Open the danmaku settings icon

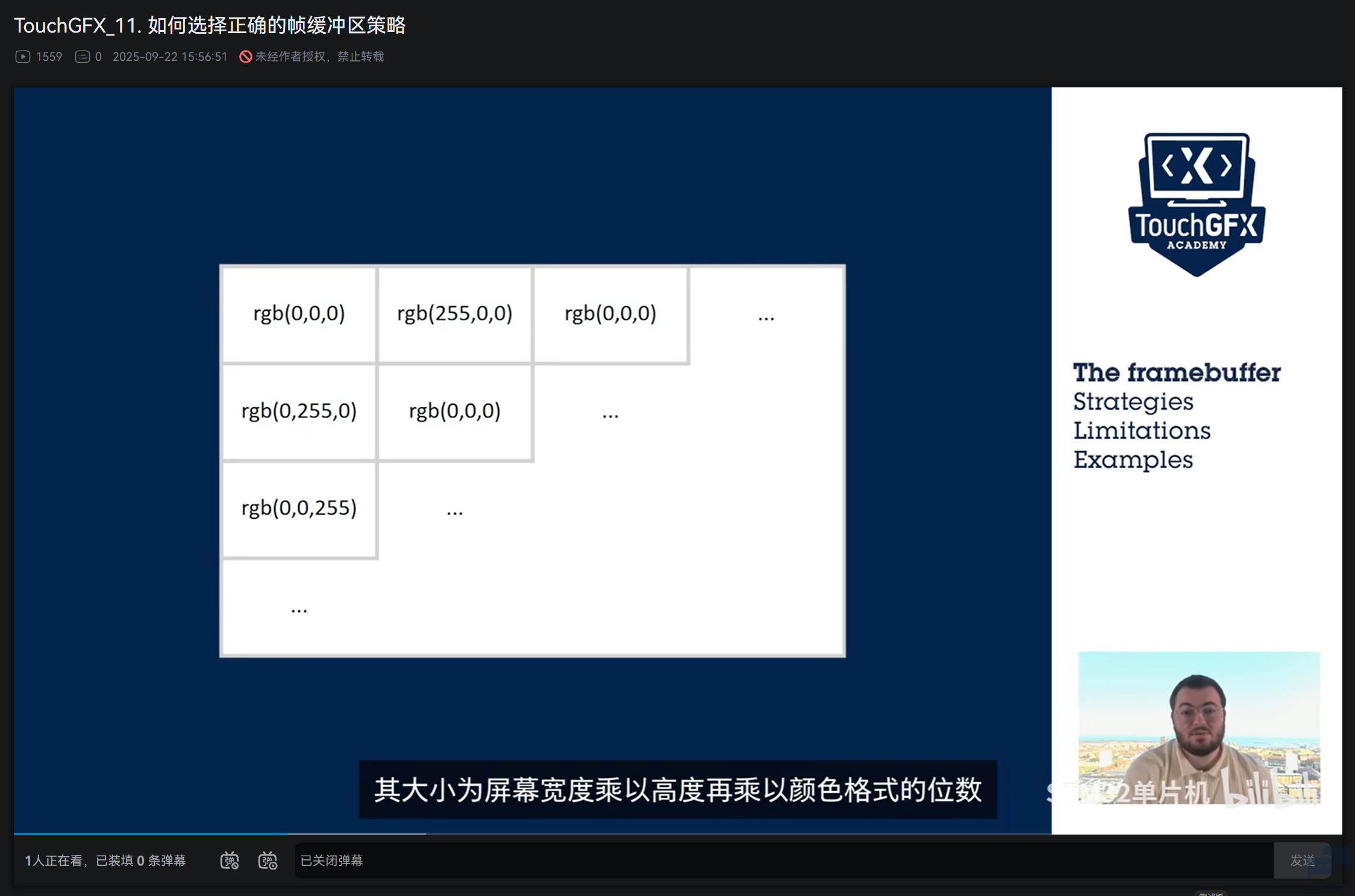click(268, 860)
